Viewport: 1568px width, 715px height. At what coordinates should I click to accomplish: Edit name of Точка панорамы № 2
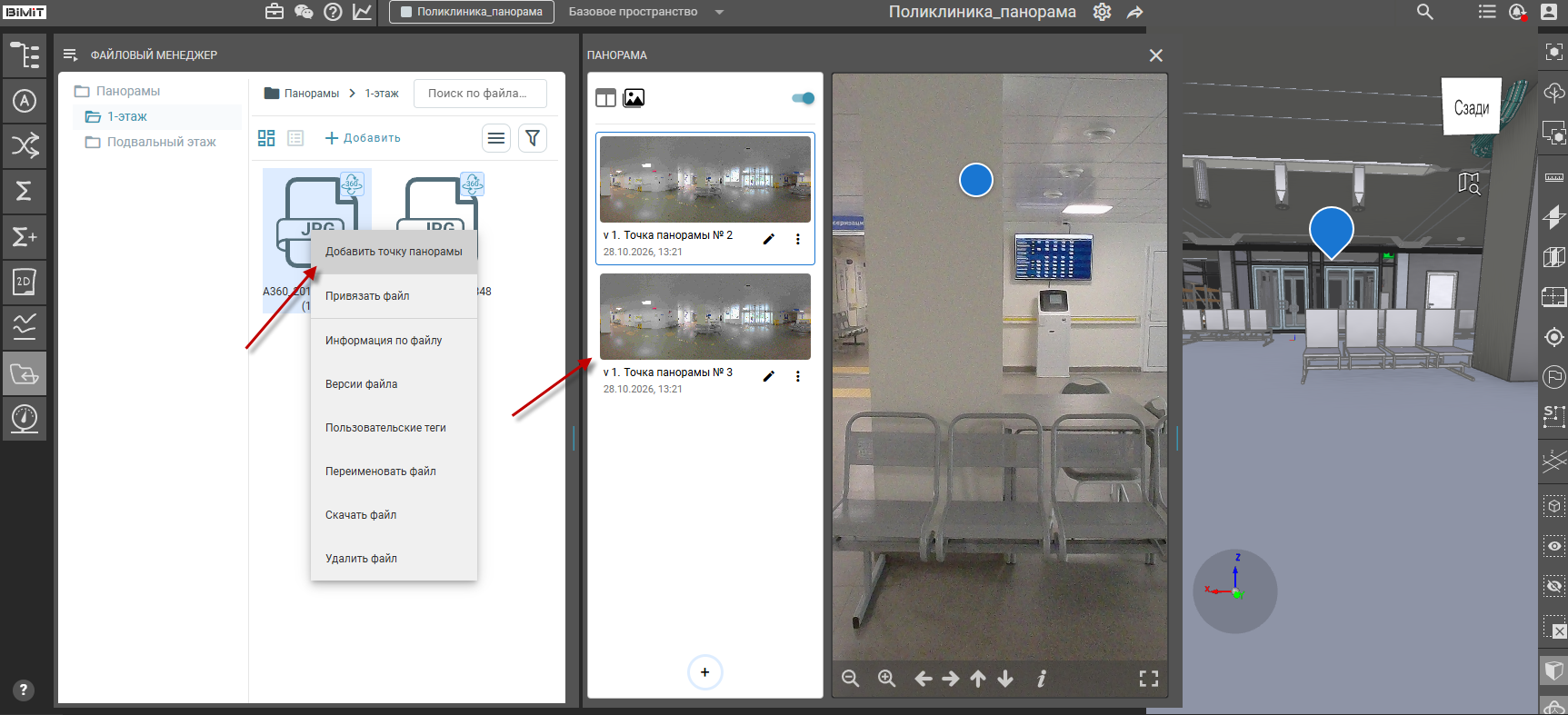[769, 239]
